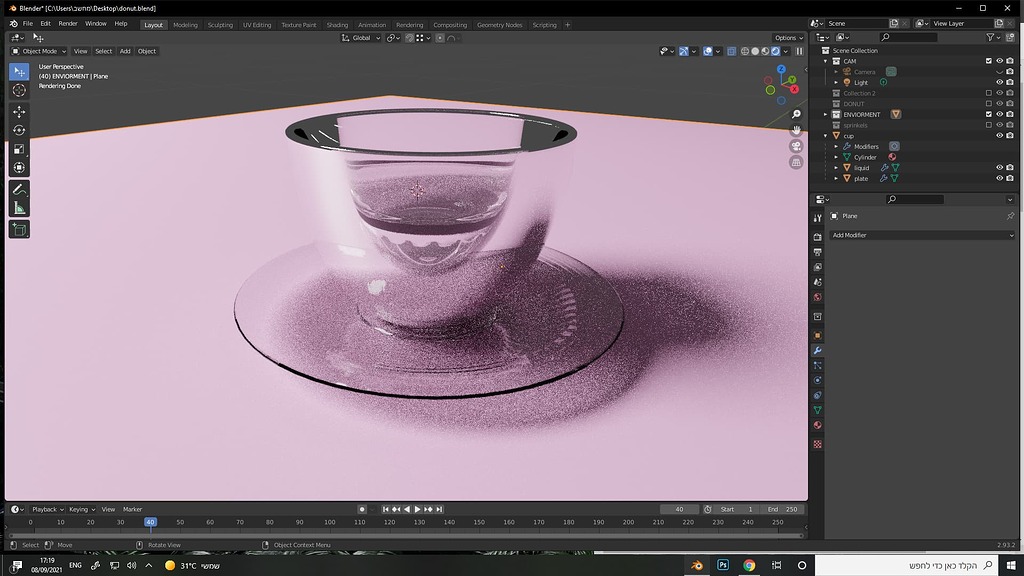
Task: Enable the sprinkels collection checkbox
Action: pyautogui.click(x=989, y=125)
